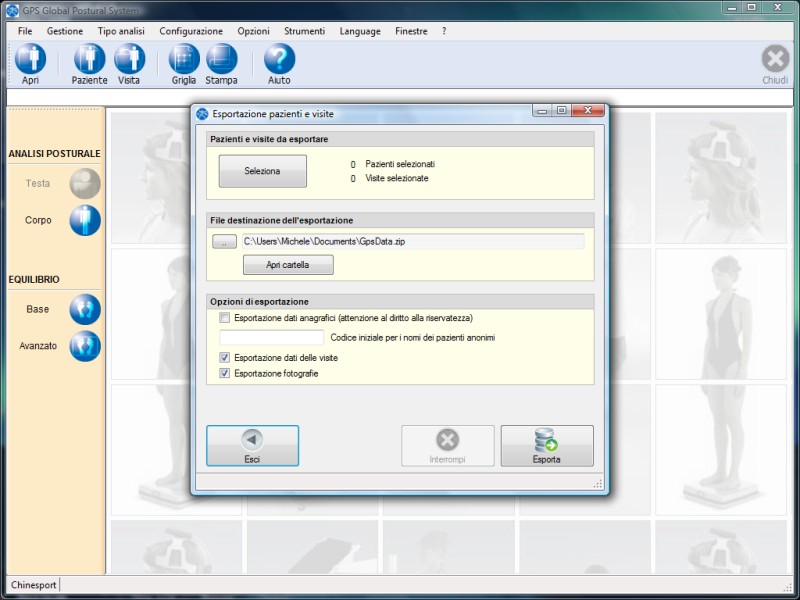
Task: Toggle Esportazione fotografie checkbox
Action: (x=224, y=373)
